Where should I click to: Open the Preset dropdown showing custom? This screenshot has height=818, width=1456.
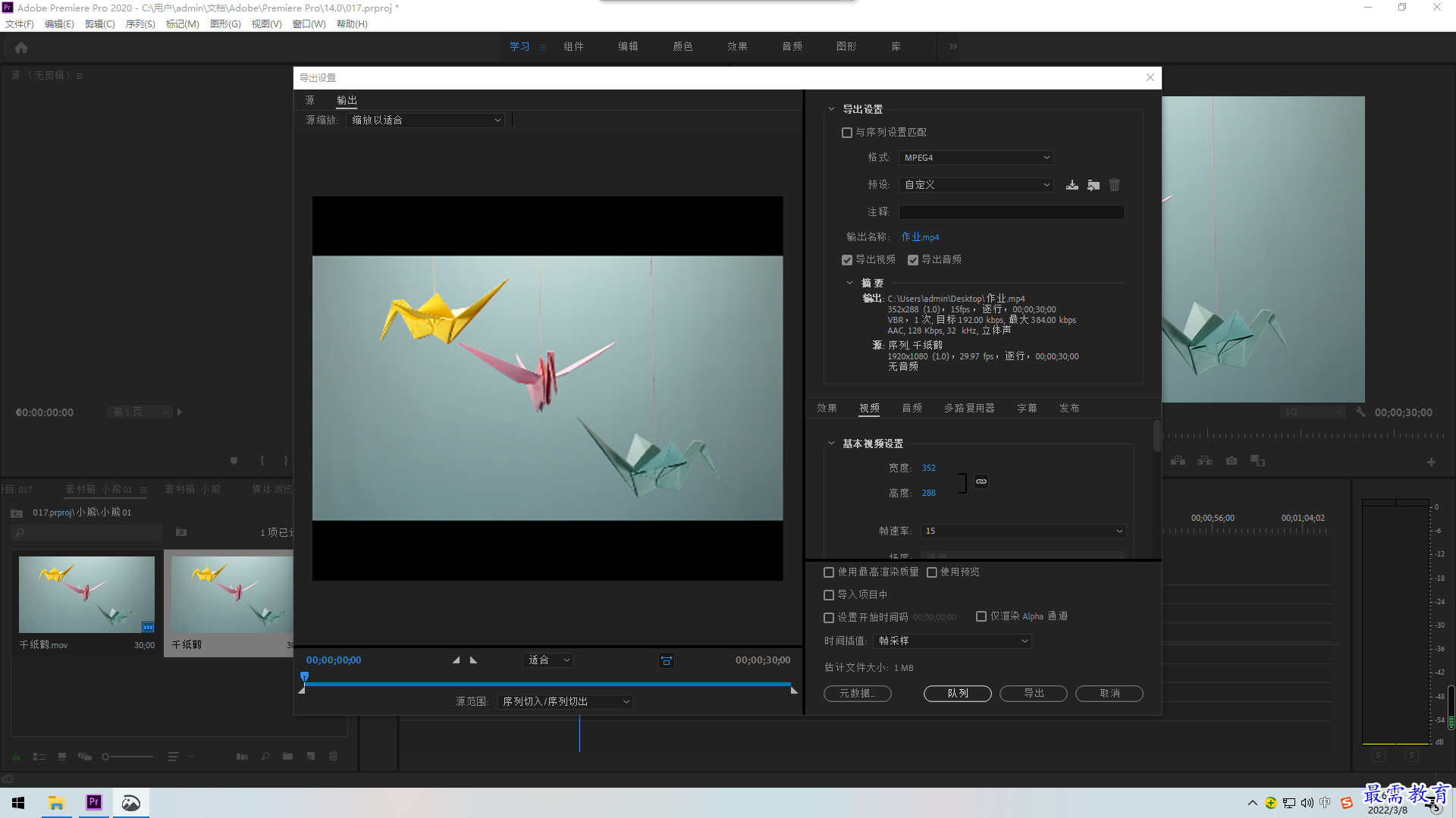976,185
